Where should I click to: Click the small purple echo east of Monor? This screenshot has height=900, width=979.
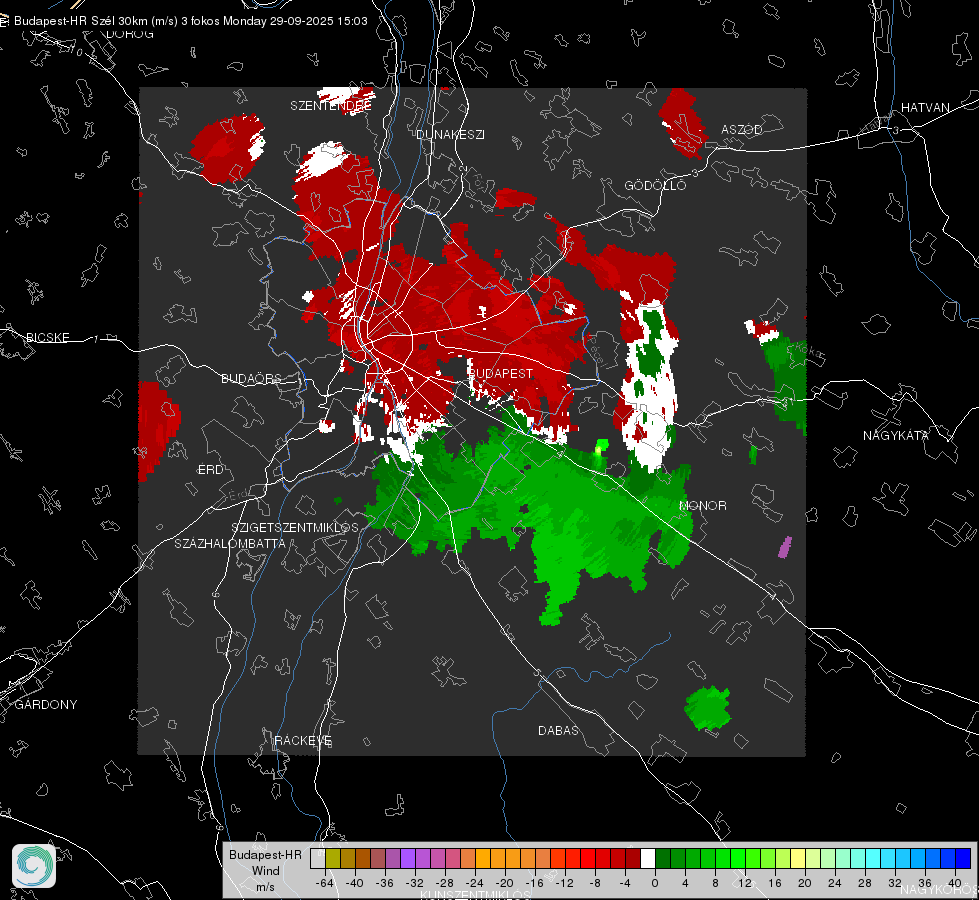click(785, 547)
